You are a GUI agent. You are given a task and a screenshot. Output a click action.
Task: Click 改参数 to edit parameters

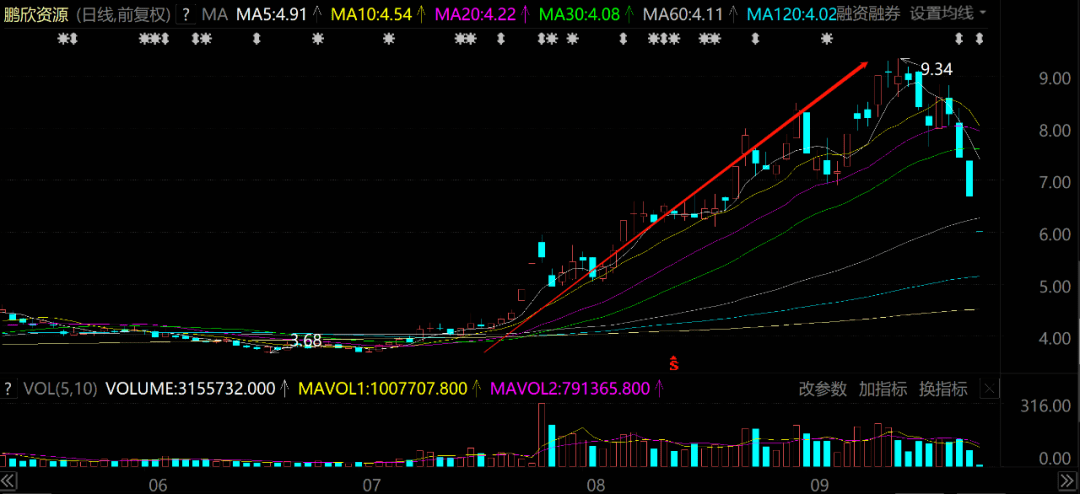pos(823,389)
